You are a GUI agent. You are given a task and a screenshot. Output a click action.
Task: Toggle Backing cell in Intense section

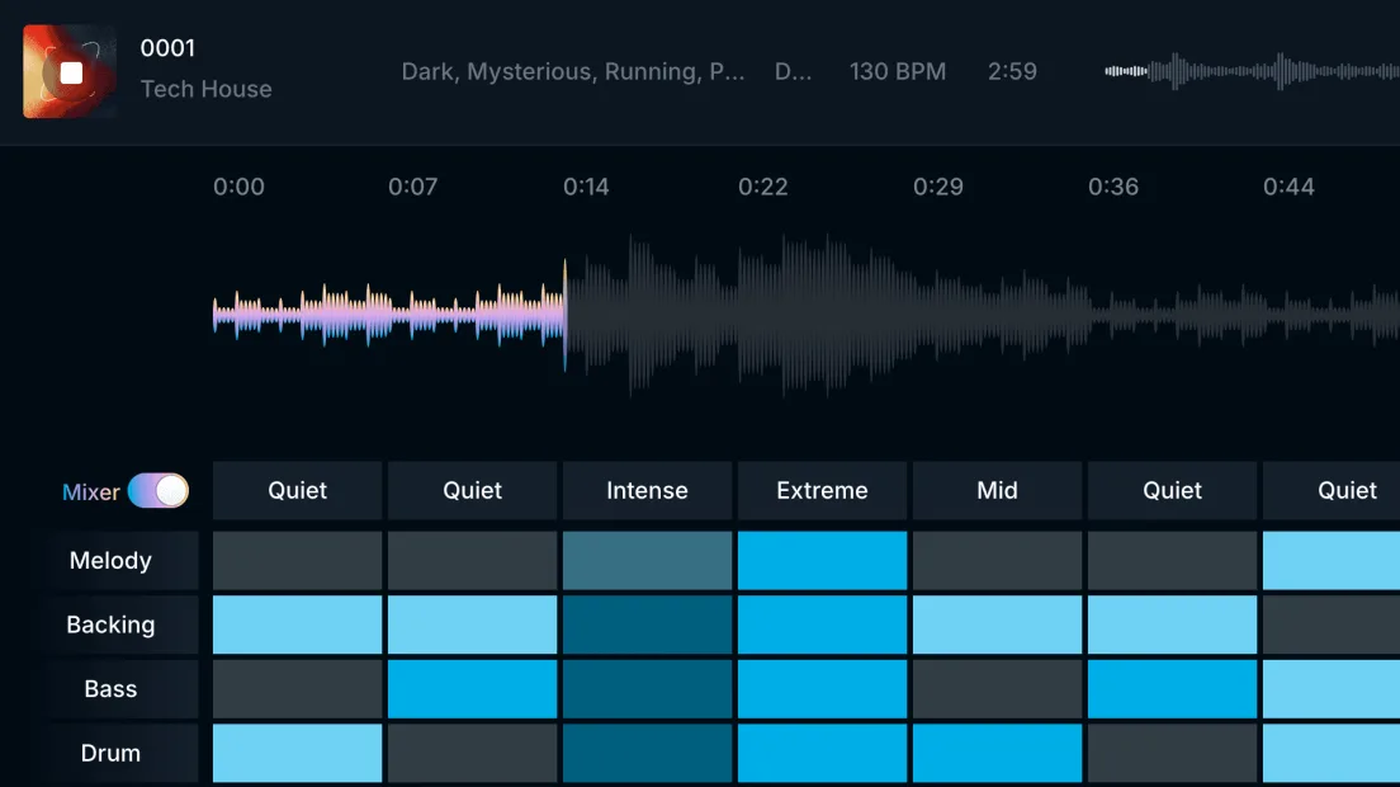click(x=647, y=625)
